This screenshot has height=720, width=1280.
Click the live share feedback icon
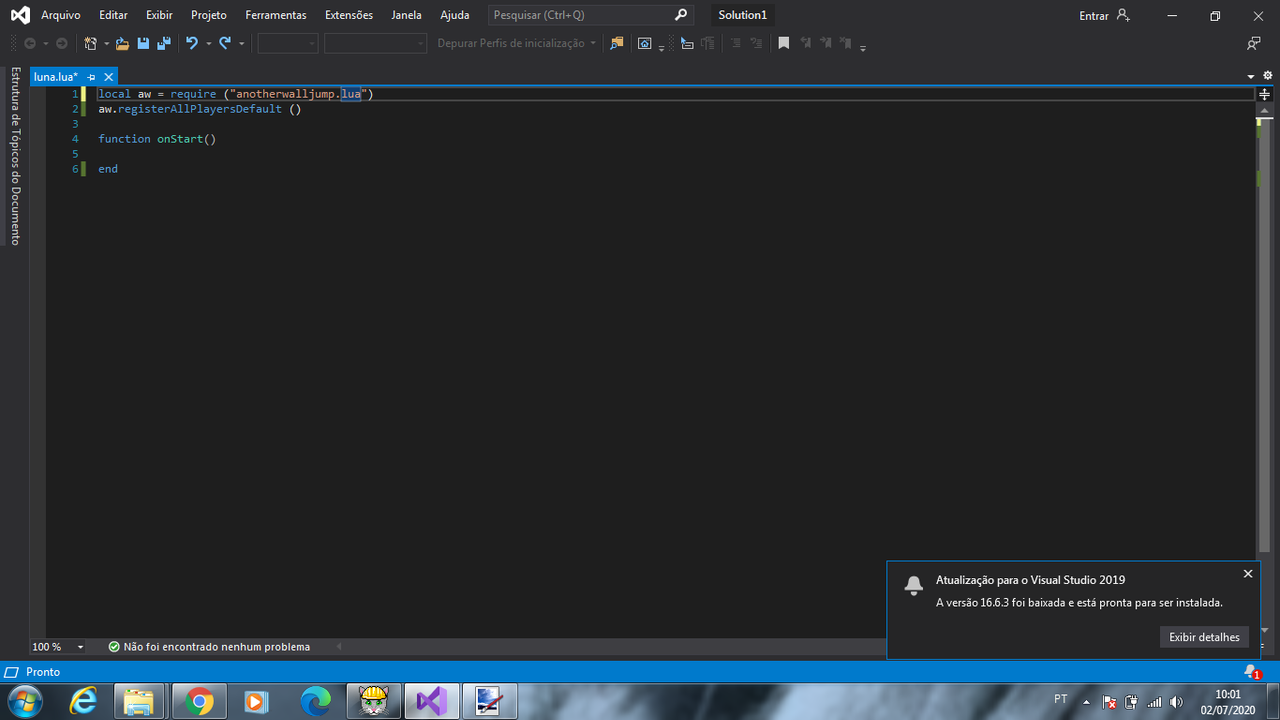(x=1253, y=43)
